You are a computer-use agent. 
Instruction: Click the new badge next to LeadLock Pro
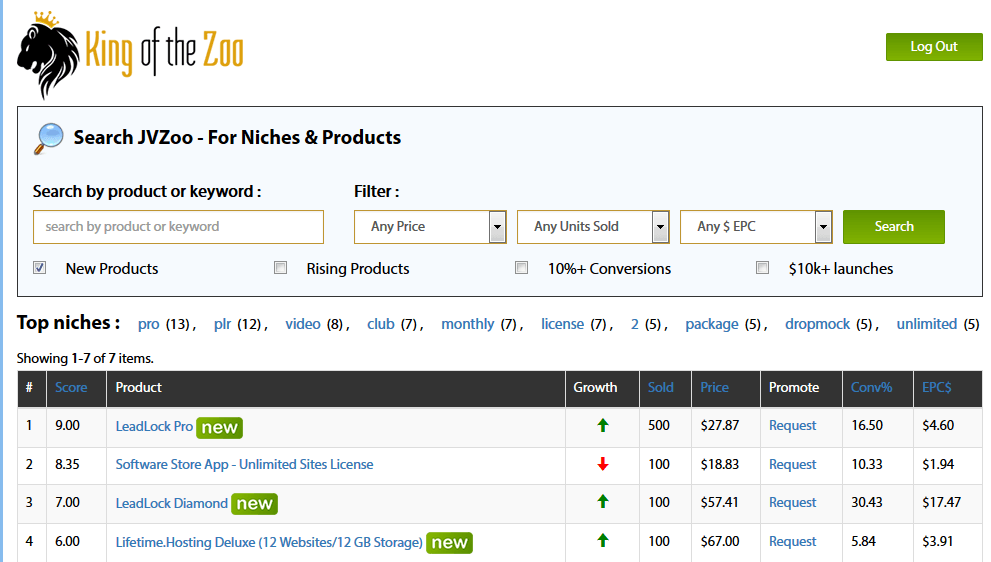[219, 427]
